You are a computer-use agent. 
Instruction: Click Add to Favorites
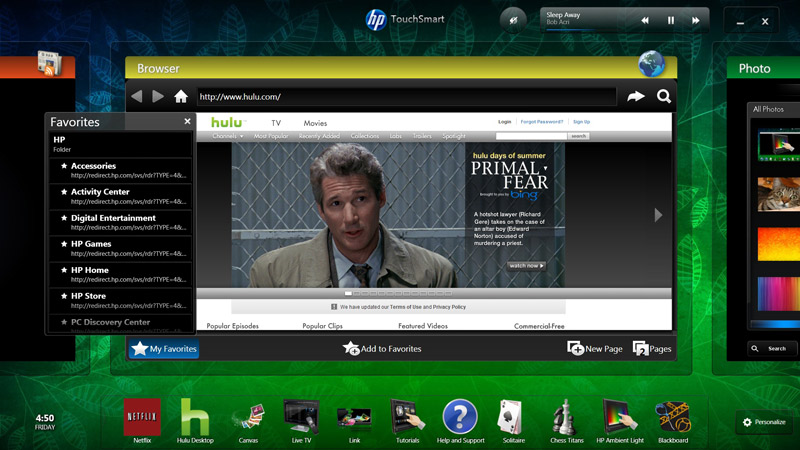click(382, 348)
